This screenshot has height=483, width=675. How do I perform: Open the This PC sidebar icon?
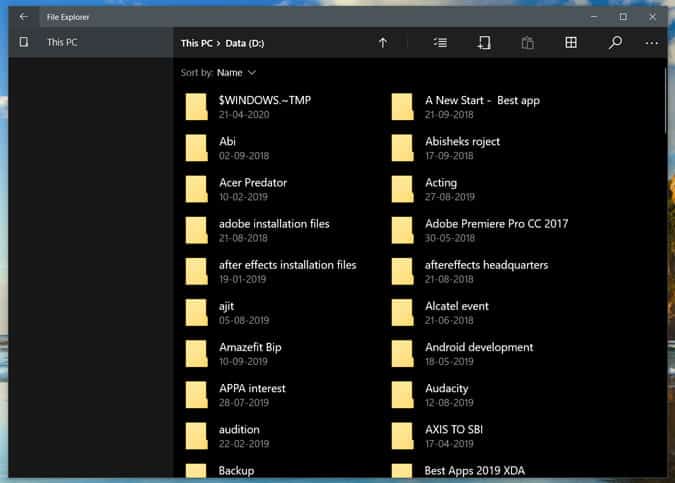[24, 42]
